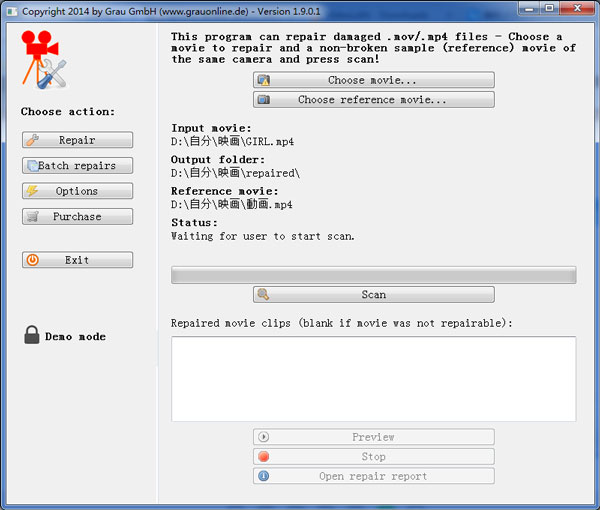Click Choose movie... button
The image size is (600, 510).
point(373,80)
